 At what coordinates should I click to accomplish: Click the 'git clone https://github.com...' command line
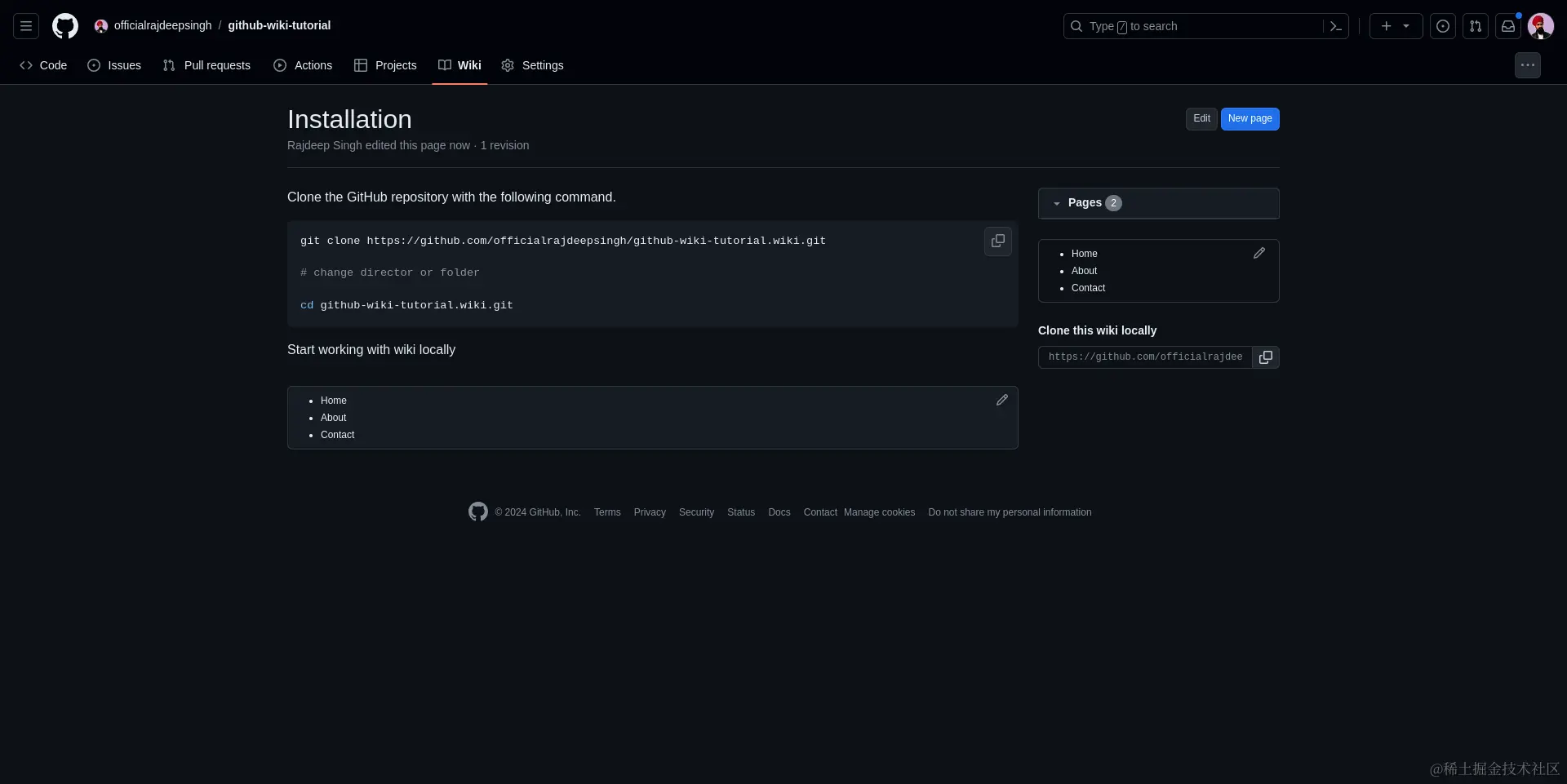[x=563, y=241]
